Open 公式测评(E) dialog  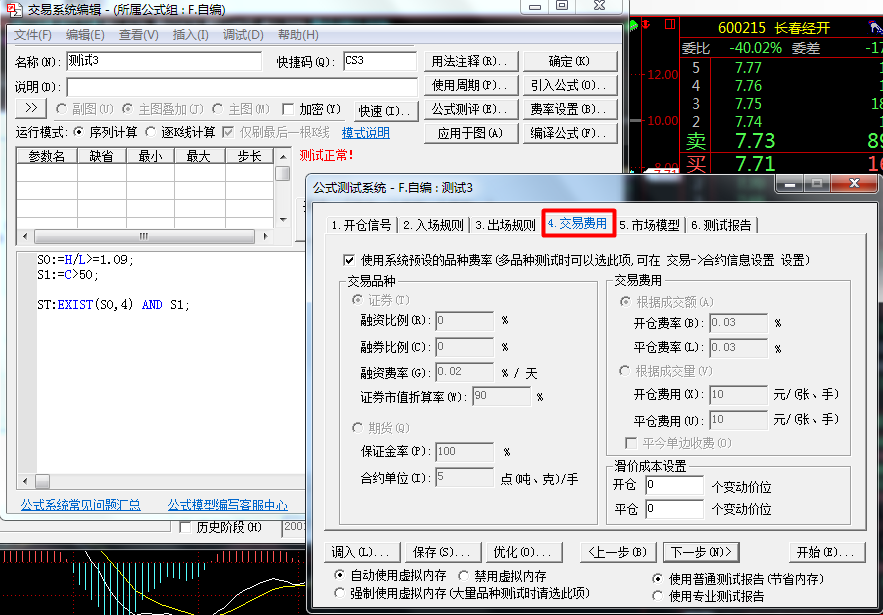(470, 109)
